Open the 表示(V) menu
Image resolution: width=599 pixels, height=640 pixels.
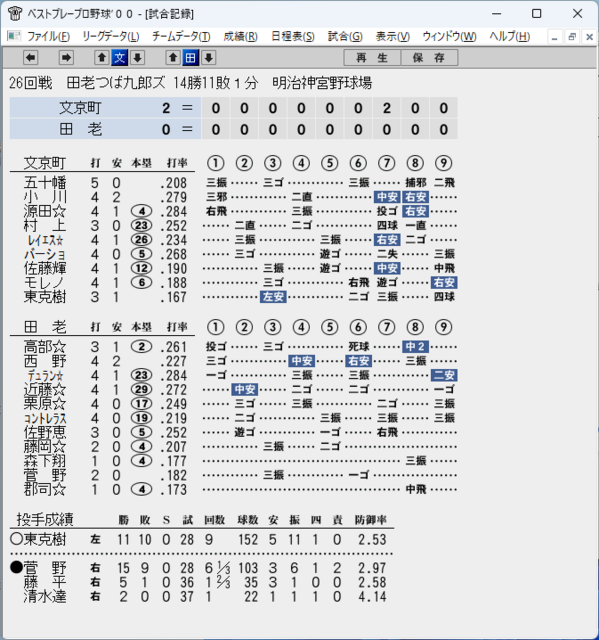(x=393, y=37)
